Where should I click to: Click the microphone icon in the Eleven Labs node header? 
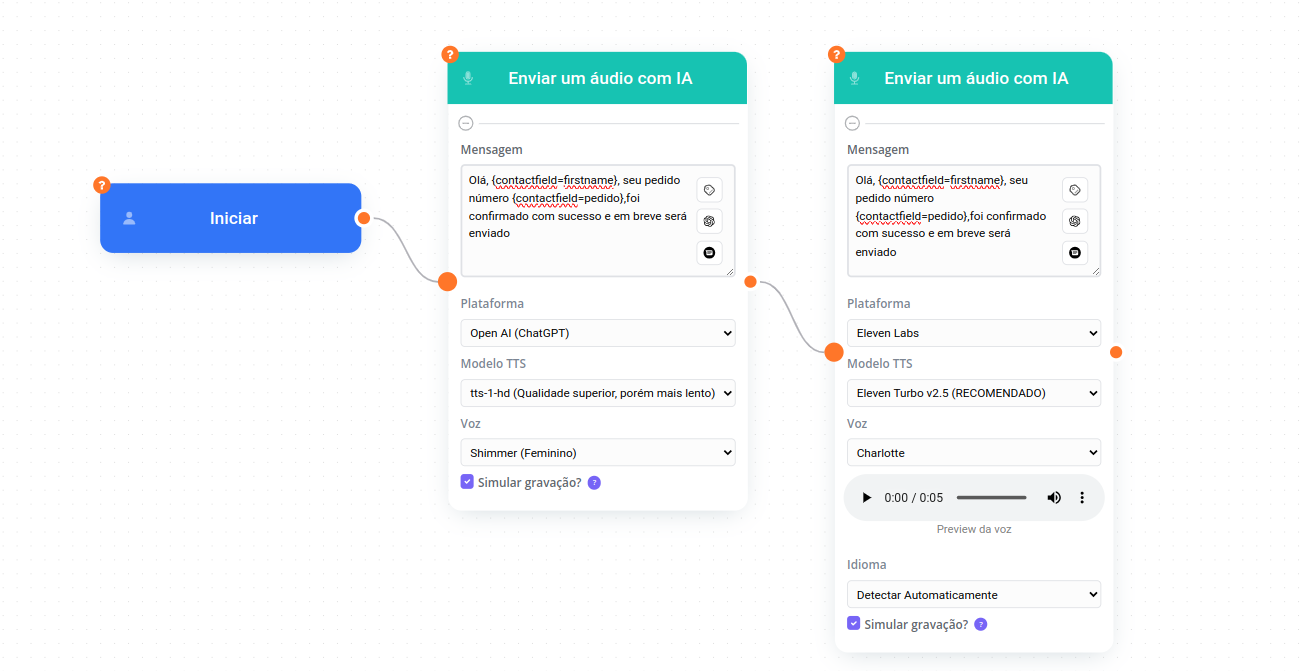[854, 78]
